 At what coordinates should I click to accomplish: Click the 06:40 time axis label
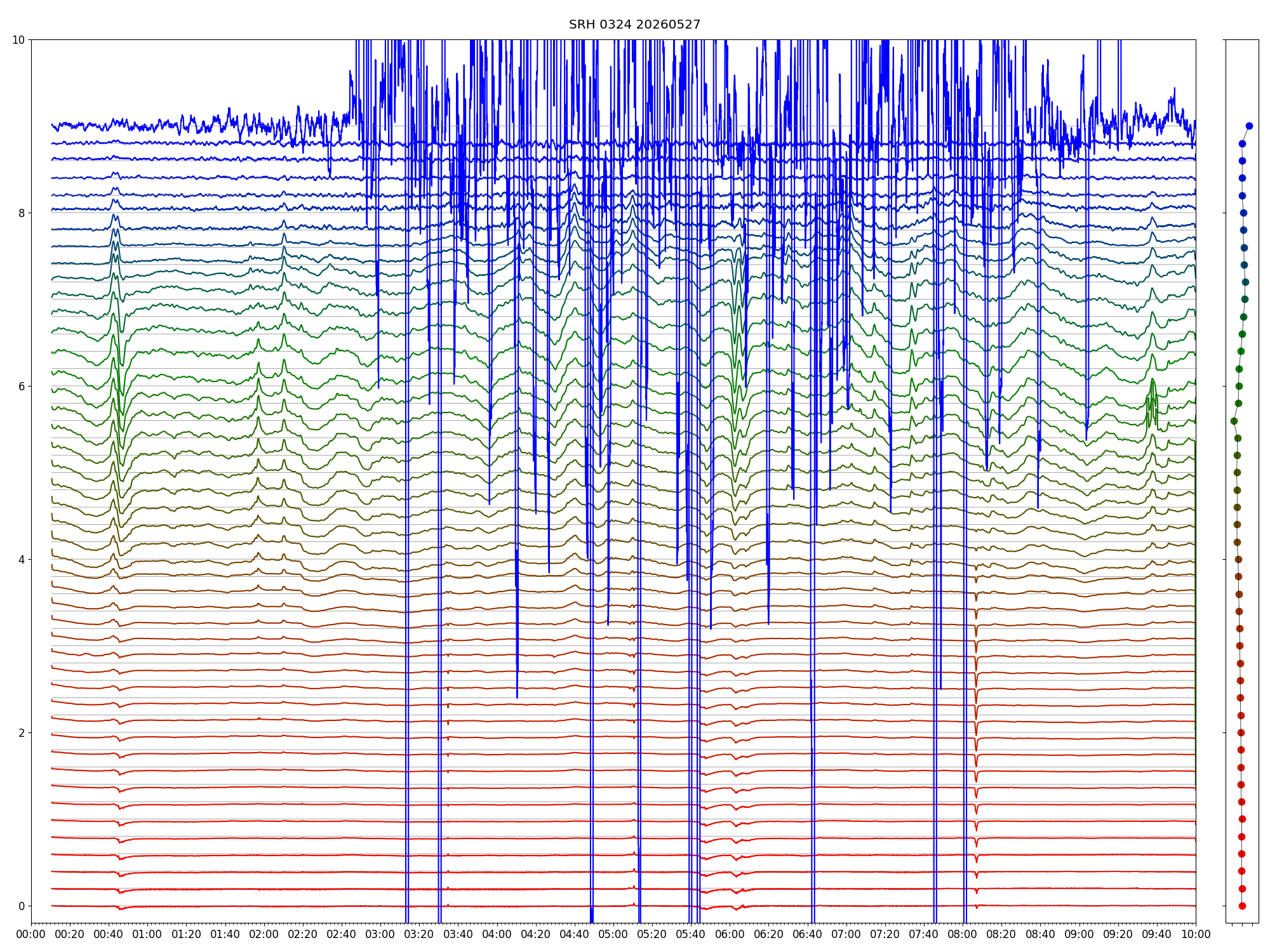pyautogui.click(x=808, y=935)
